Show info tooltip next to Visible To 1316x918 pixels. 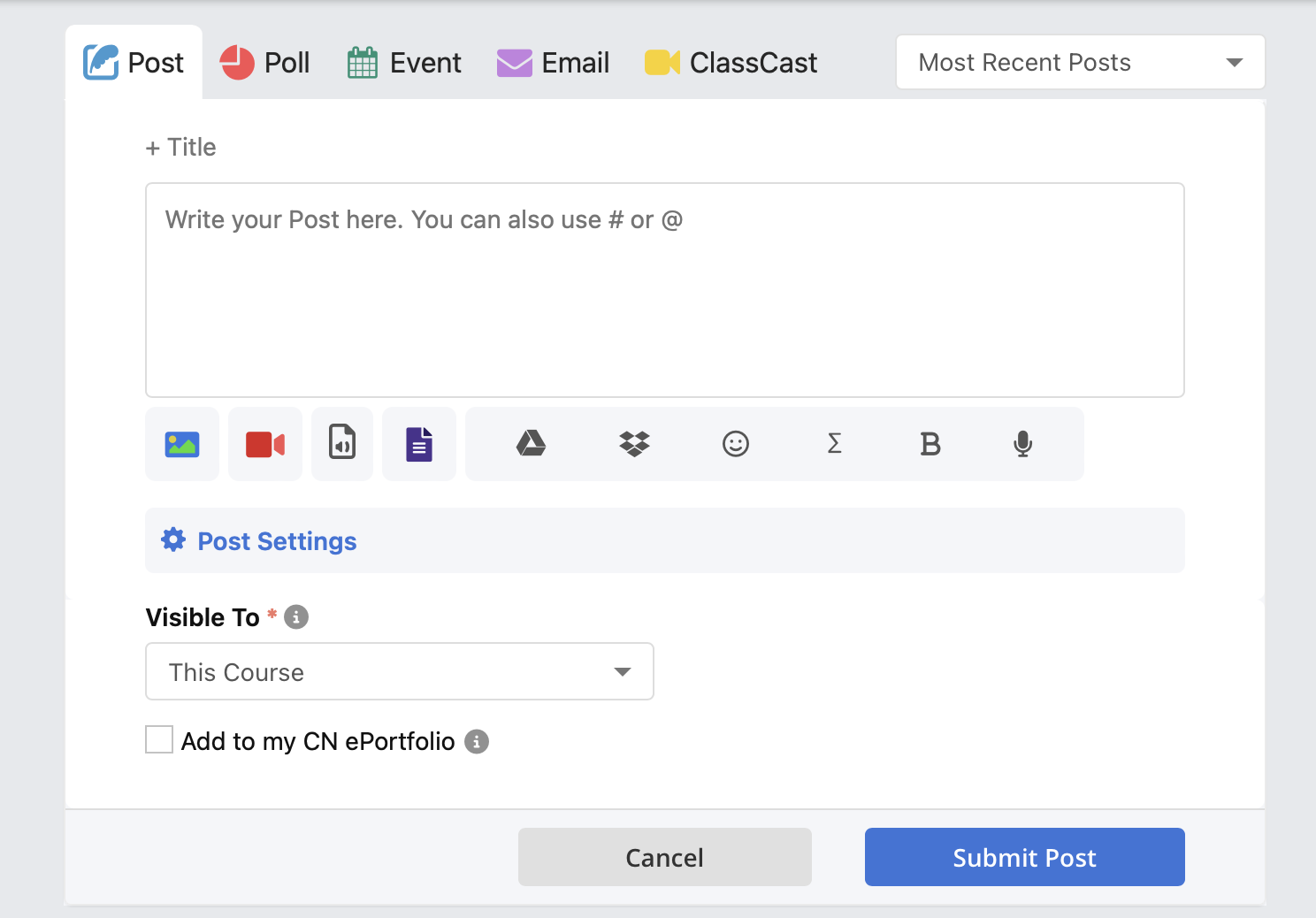296,616
